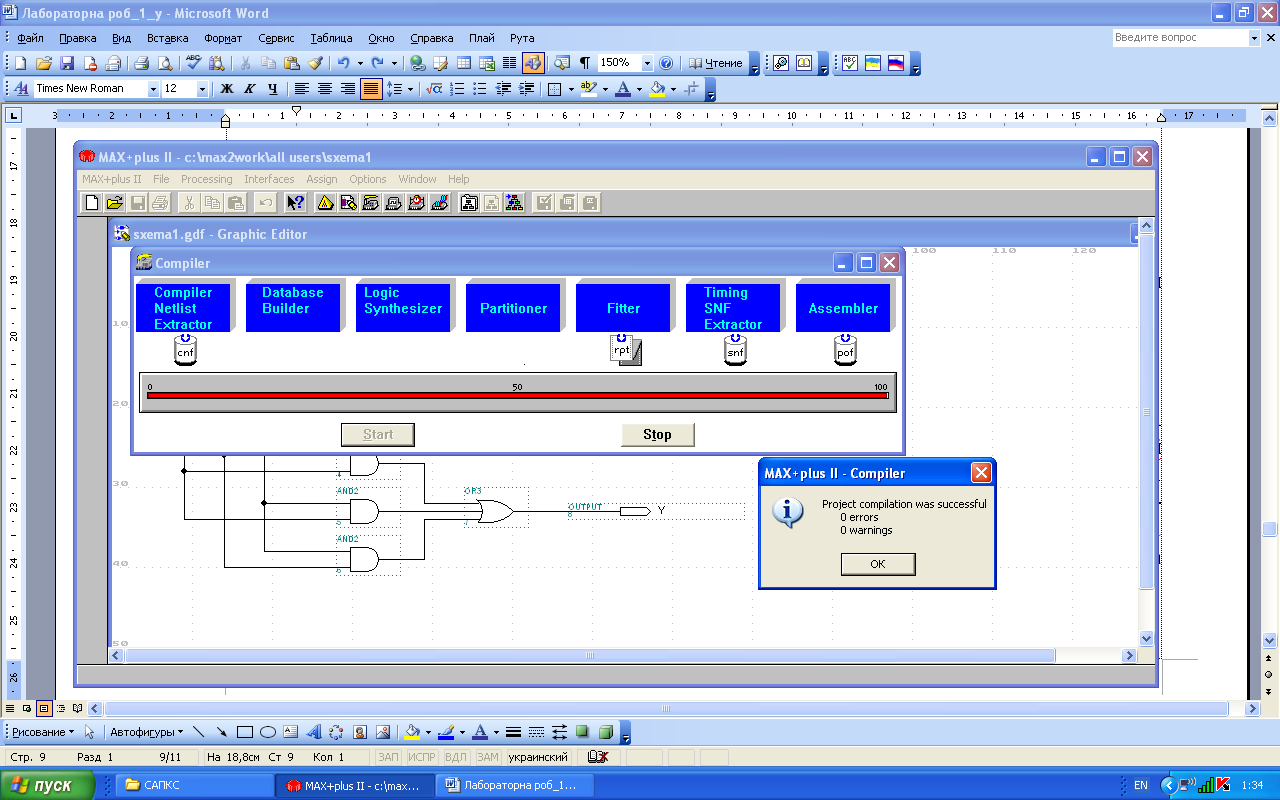Toggle the Drawing toolbar button
The height and width of the screenshot is (800, 1280).
[533, 63]
